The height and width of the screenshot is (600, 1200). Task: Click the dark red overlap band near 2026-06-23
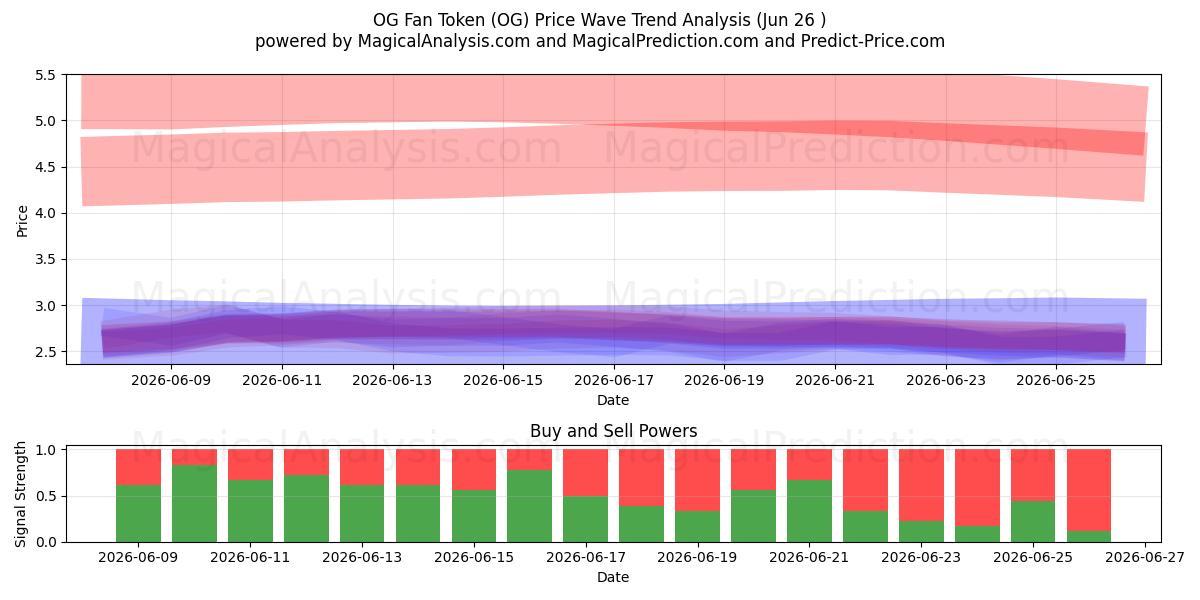(x=946, y=134)
